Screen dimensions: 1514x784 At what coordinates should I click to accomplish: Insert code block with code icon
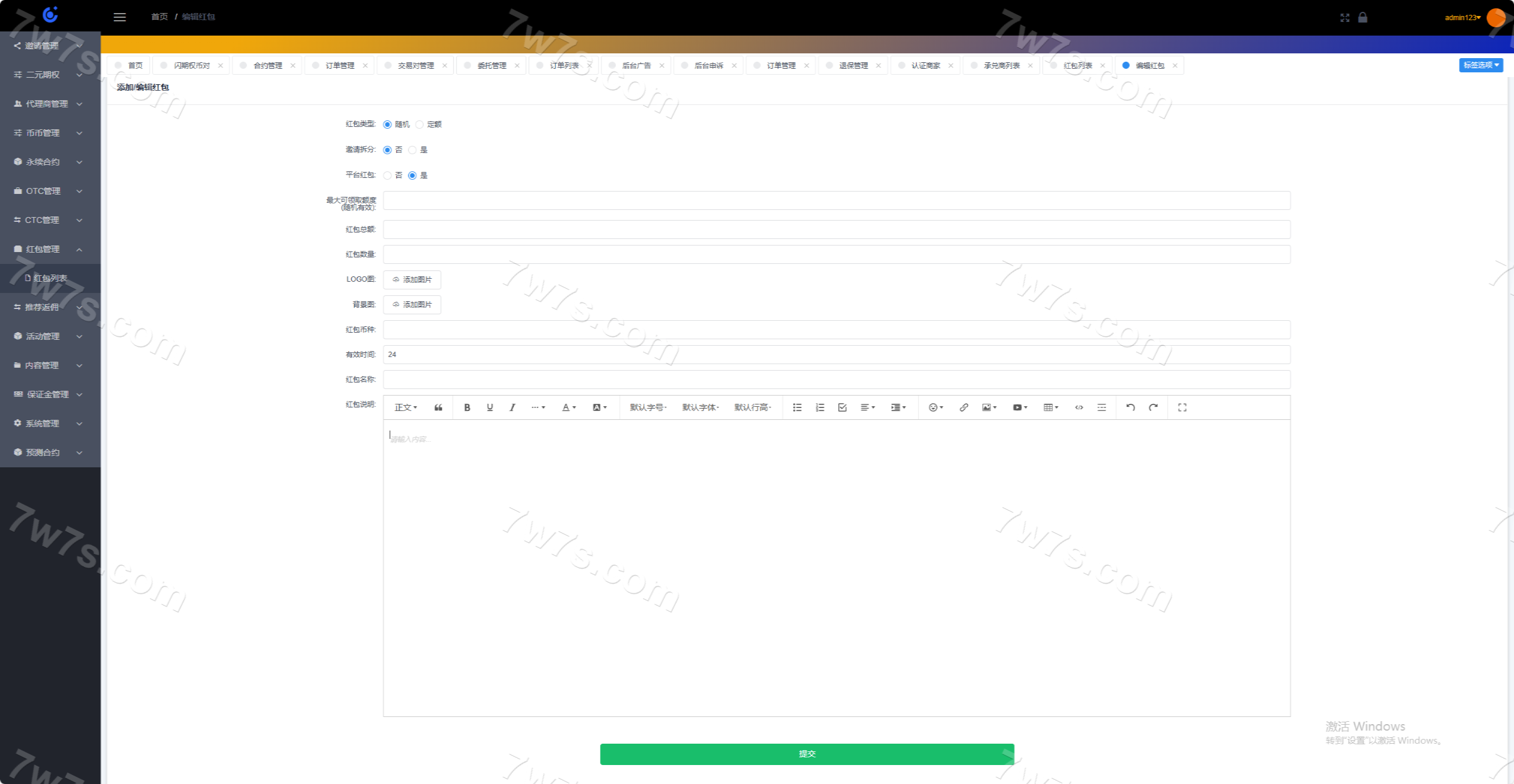[1079, 407]
